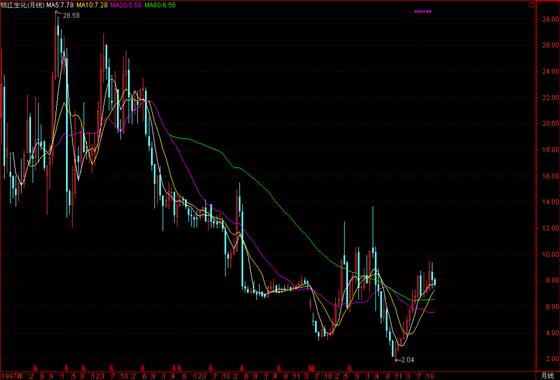Viewport: 560px width, 380px height.
Task: Click the red star event marker on time axis
Action: [x=311, y=368]
